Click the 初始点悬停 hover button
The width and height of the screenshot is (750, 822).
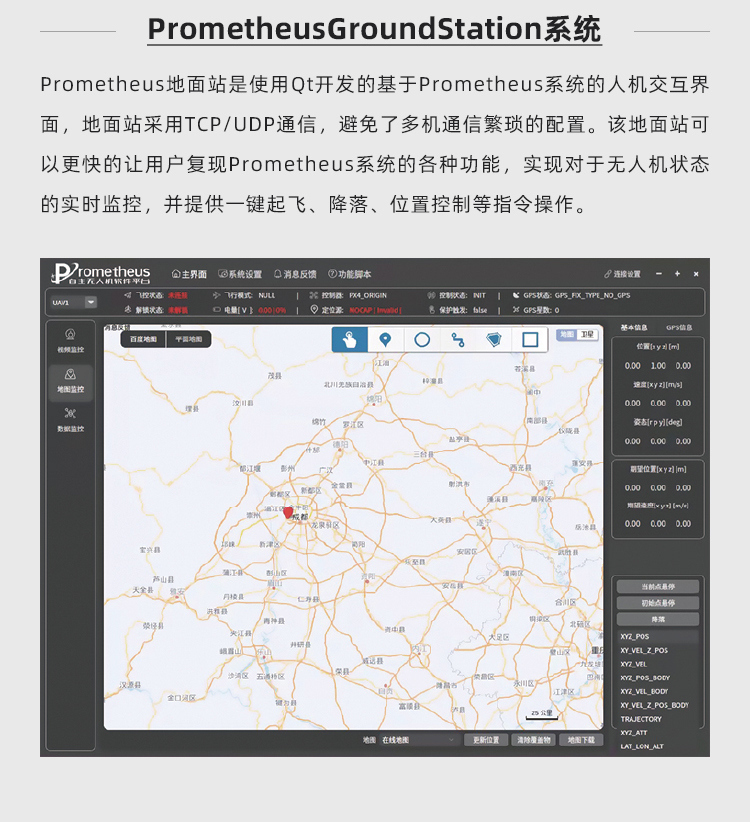coord(658,603)
